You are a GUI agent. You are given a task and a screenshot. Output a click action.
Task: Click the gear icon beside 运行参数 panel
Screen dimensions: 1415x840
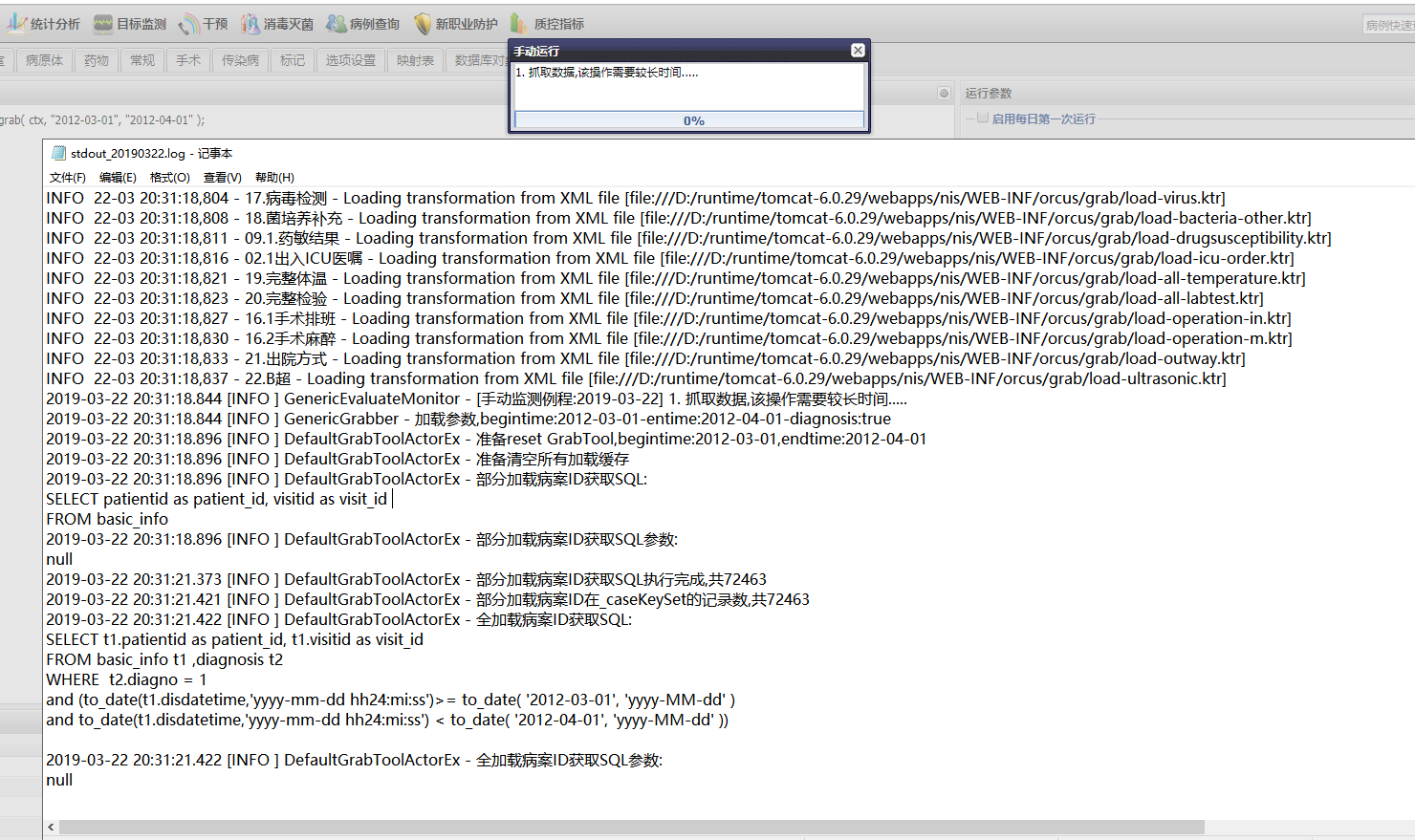pos(944,93)
